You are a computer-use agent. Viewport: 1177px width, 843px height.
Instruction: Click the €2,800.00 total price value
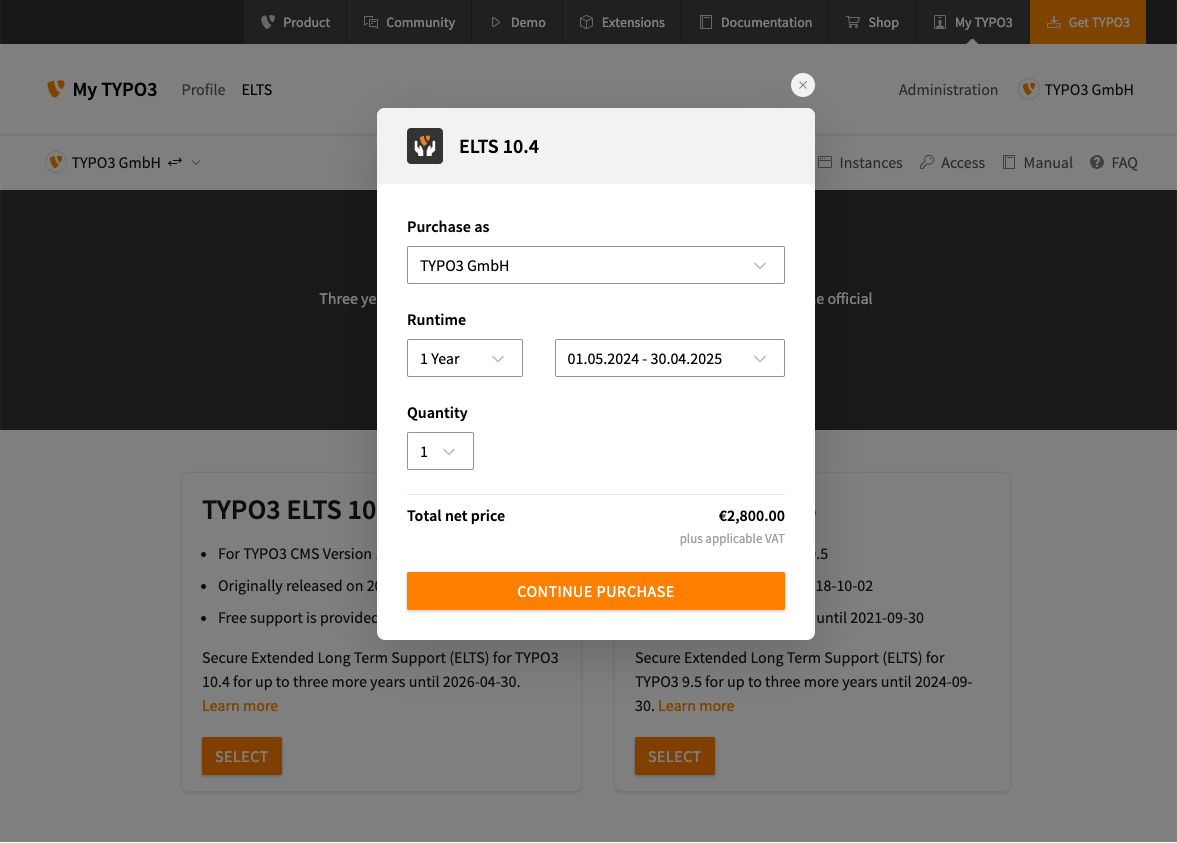751,516
